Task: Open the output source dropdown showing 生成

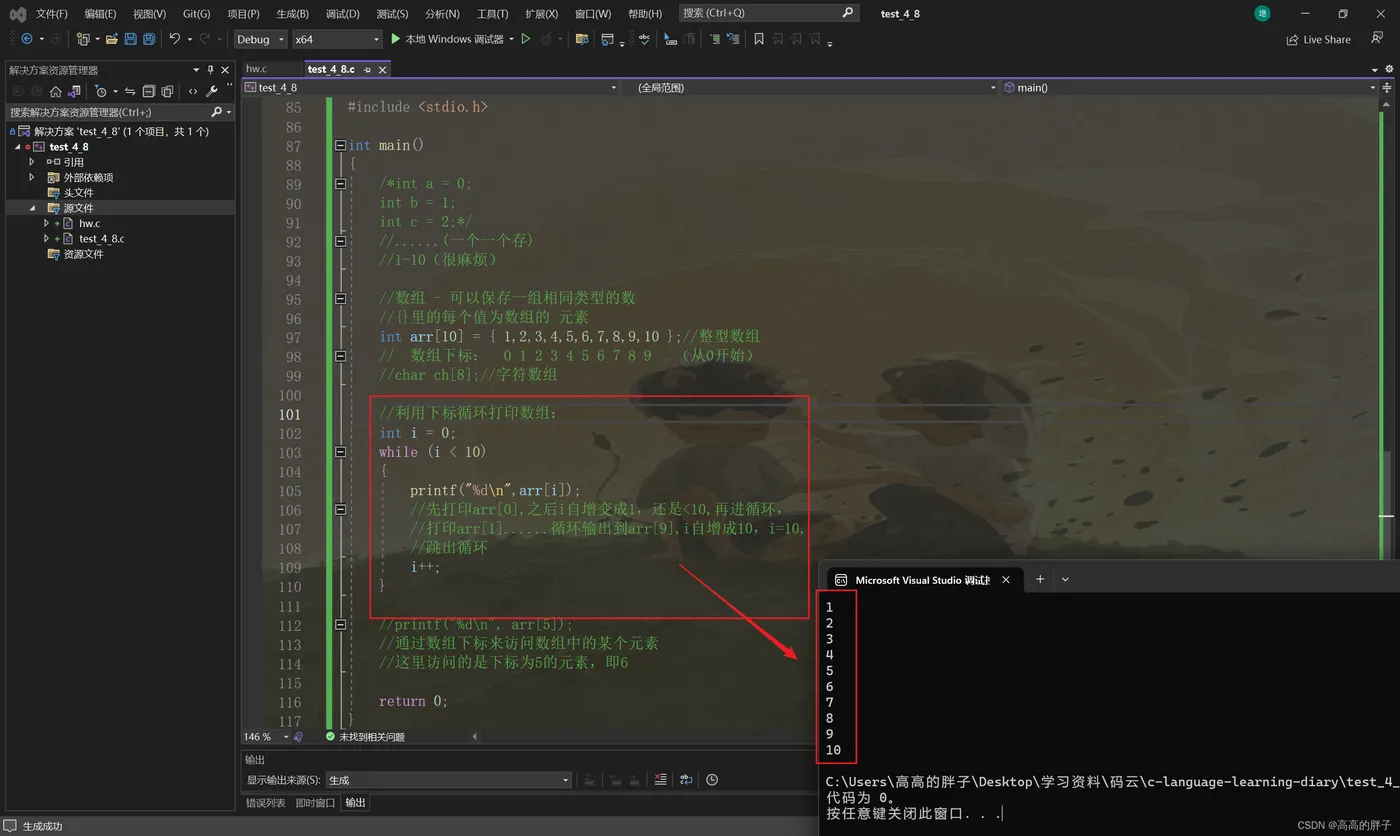Action: pos(449,780)
